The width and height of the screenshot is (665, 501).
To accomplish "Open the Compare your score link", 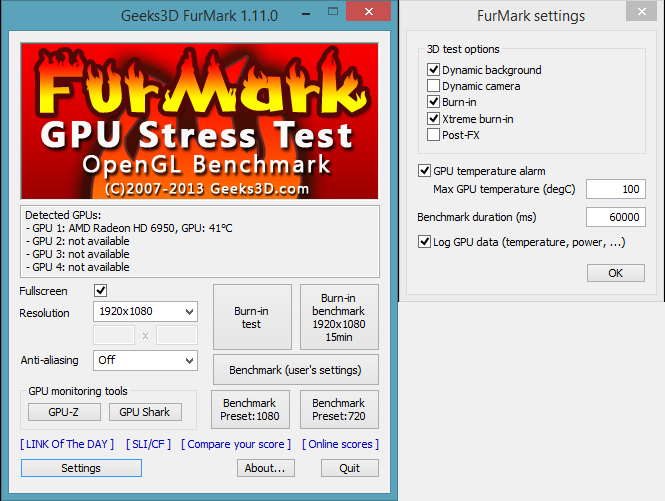I will coord(236,444).
